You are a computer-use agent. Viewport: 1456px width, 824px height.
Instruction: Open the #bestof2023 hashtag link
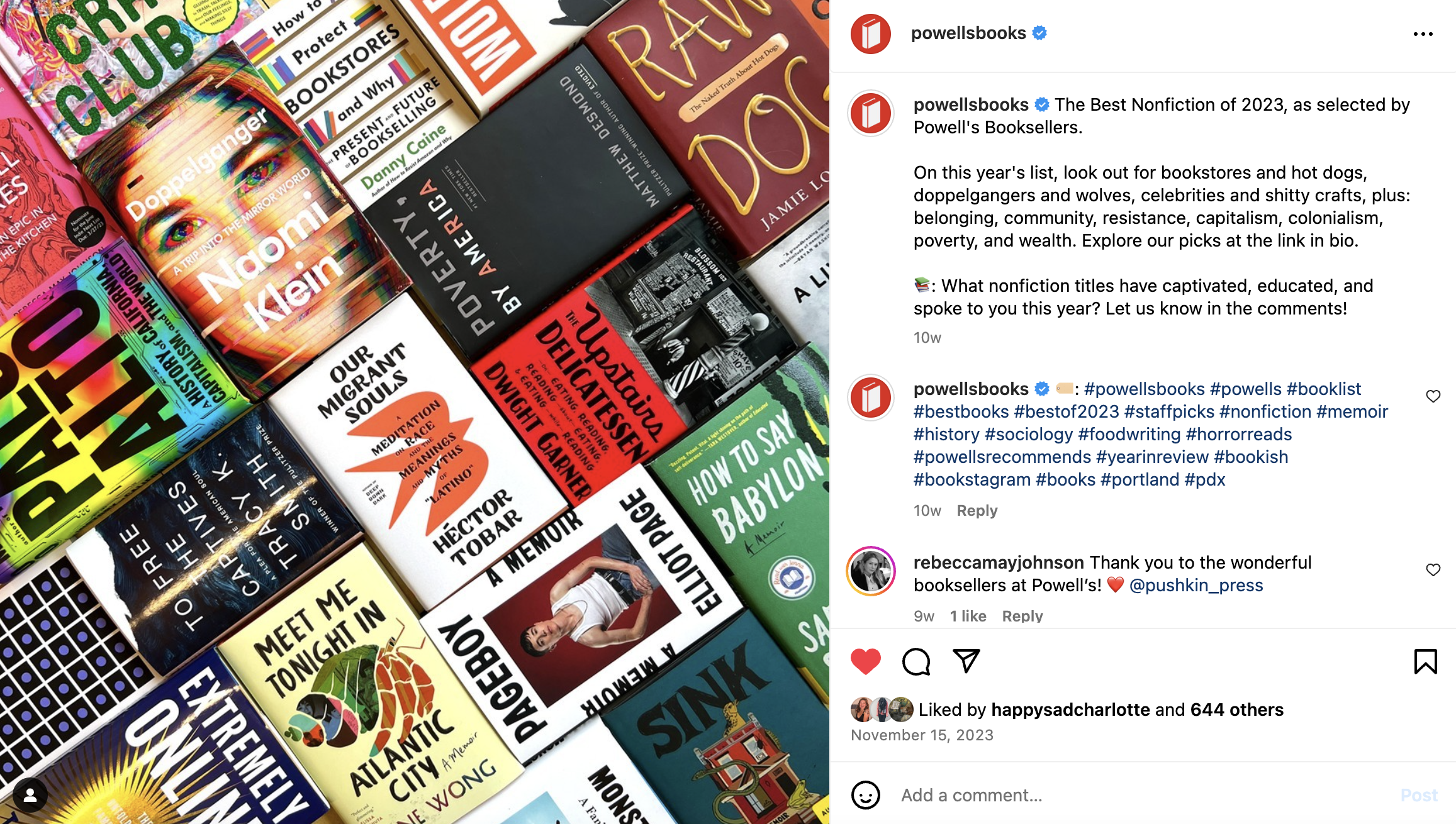[x=1067, y=411]
